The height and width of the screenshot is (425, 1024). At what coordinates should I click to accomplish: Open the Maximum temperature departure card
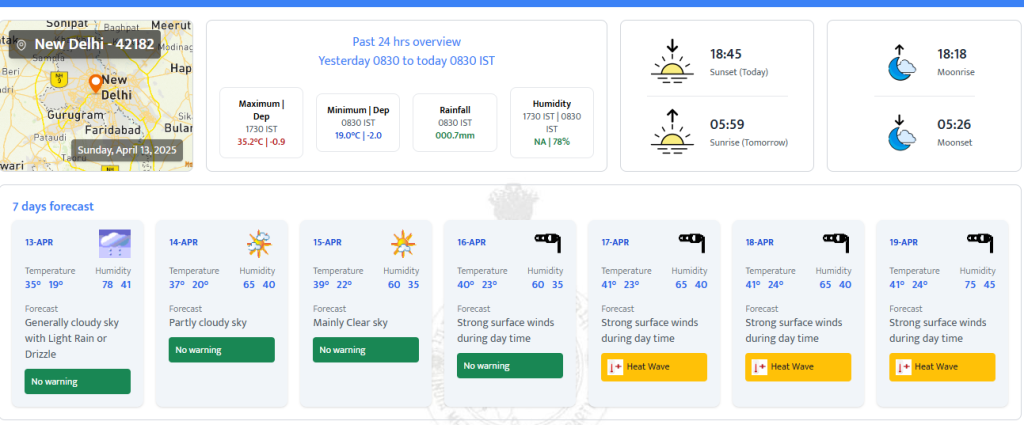(x=261, y=123)
